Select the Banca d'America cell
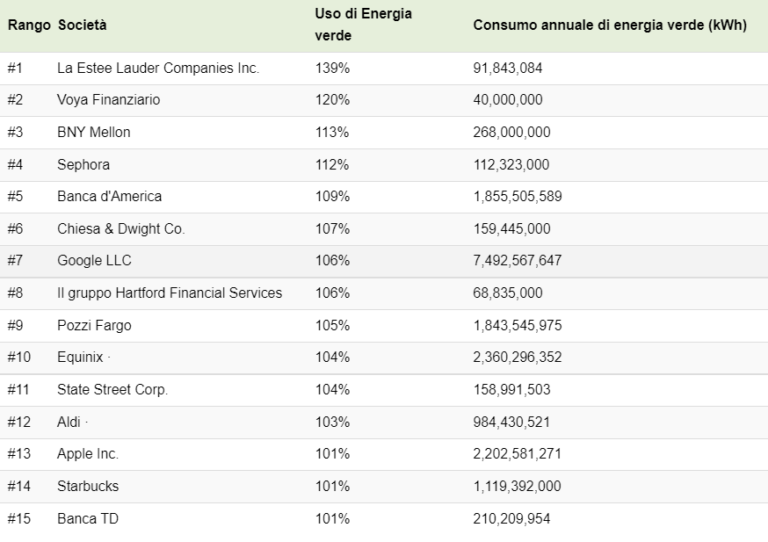 coord(109,196)
